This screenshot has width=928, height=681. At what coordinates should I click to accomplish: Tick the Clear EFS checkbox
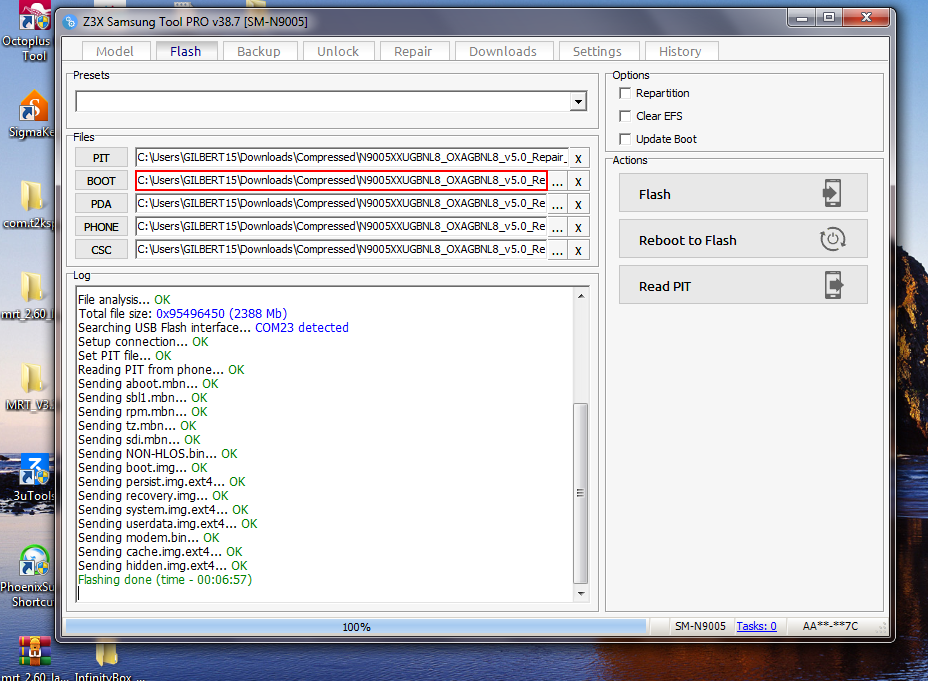[x=625, y=116]
